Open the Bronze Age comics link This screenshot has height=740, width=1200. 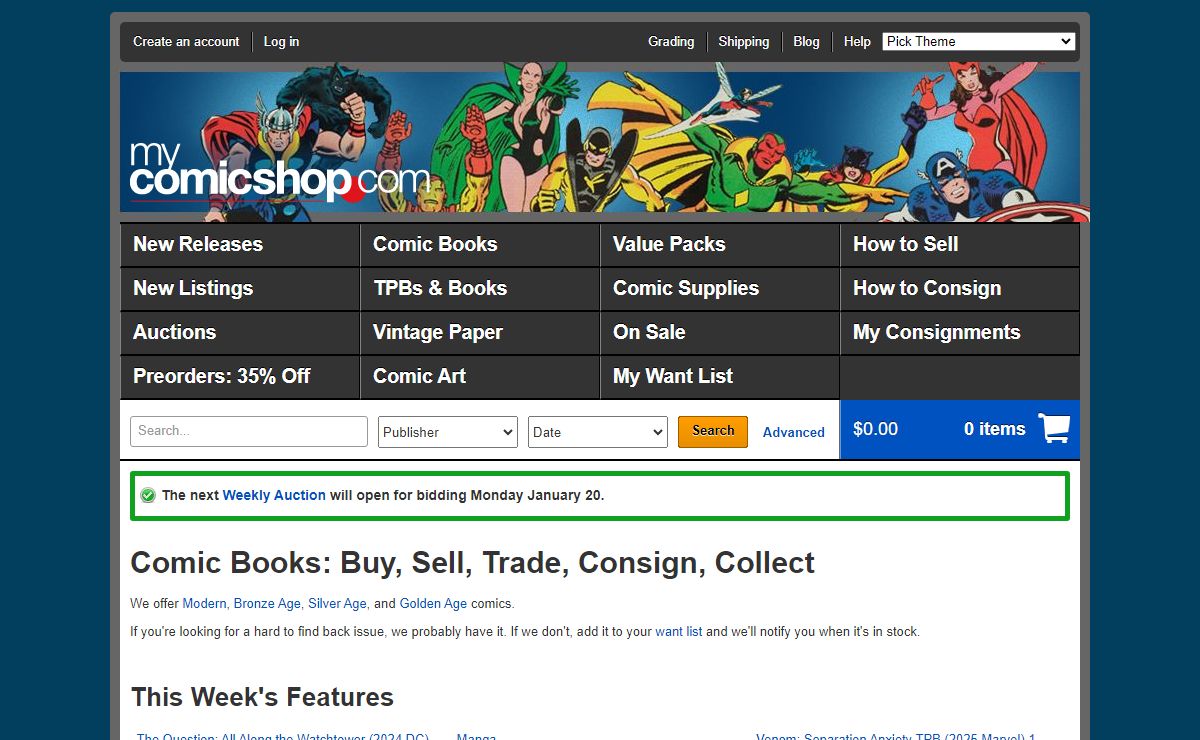268,604
